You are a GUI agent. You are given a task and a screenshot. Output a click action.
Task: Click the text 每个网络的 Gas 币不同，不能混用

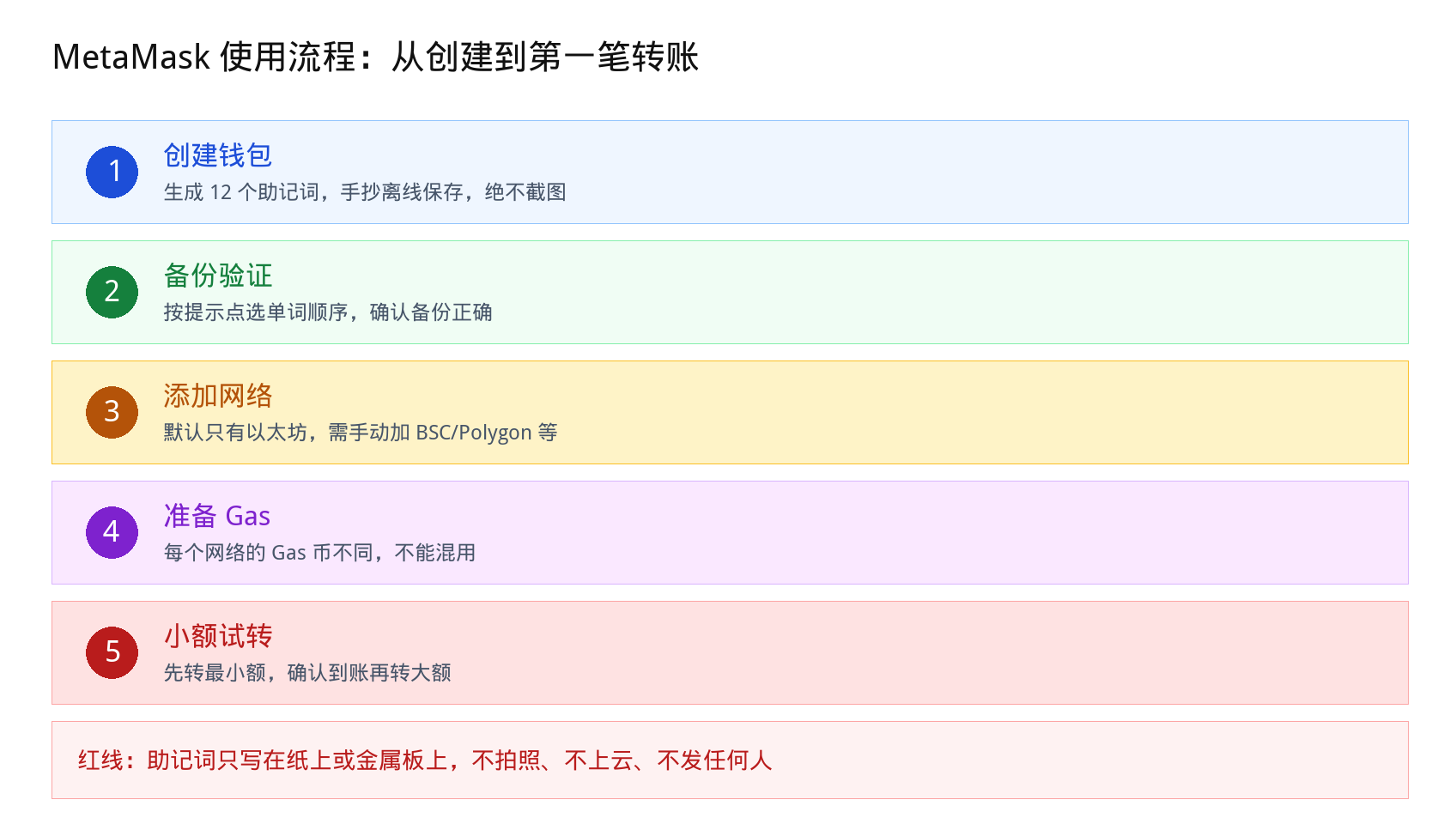click(x=319, y=553)
